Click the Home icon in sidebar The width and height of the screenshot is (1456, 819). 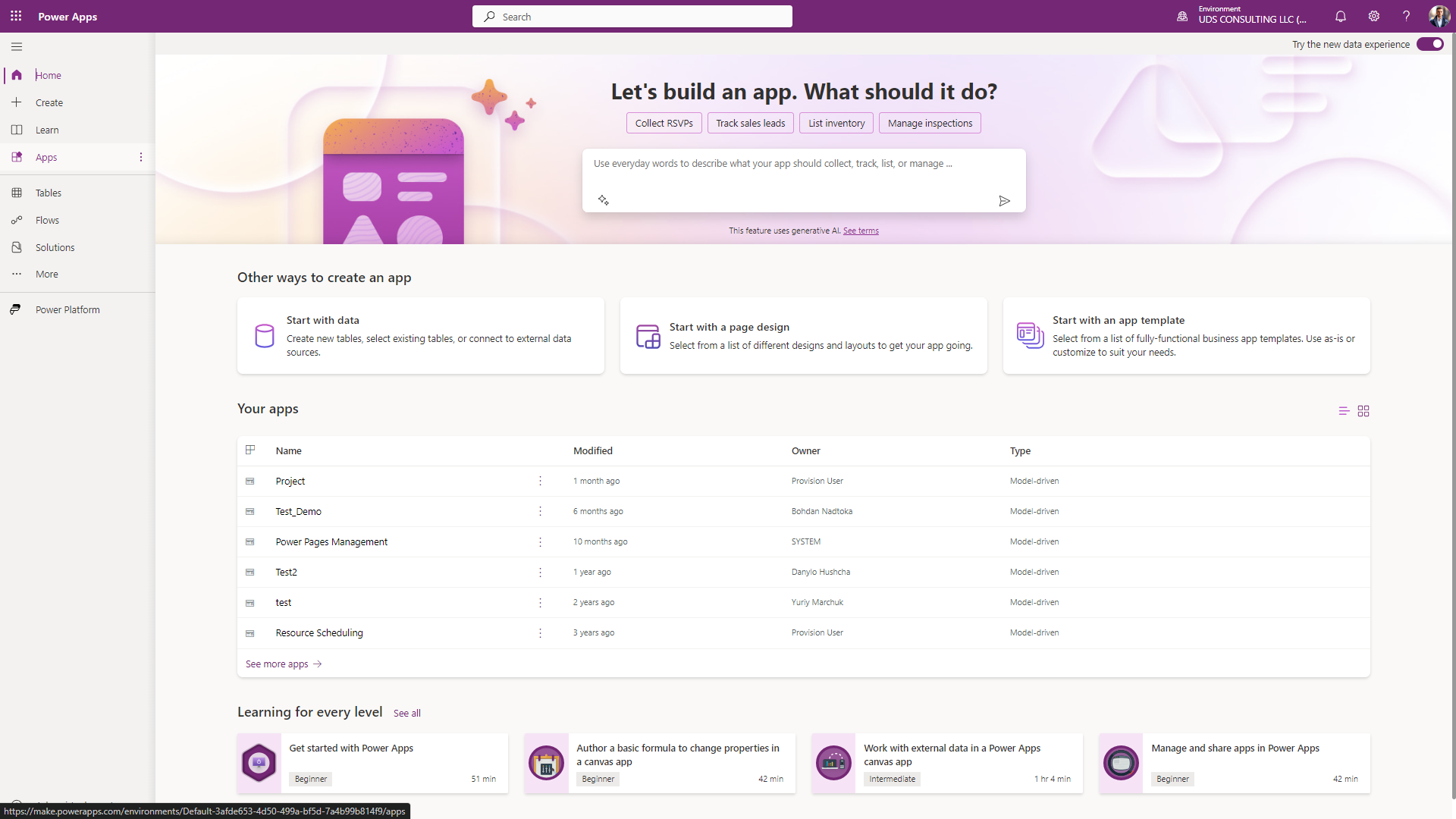click(17, 75)
